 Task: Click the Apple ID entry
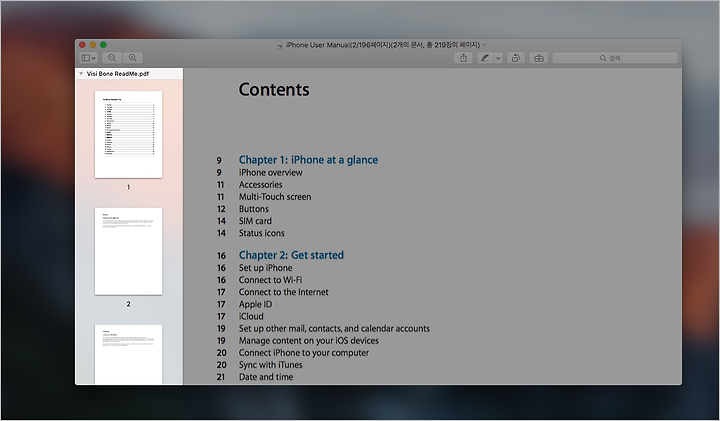(255, 304)
